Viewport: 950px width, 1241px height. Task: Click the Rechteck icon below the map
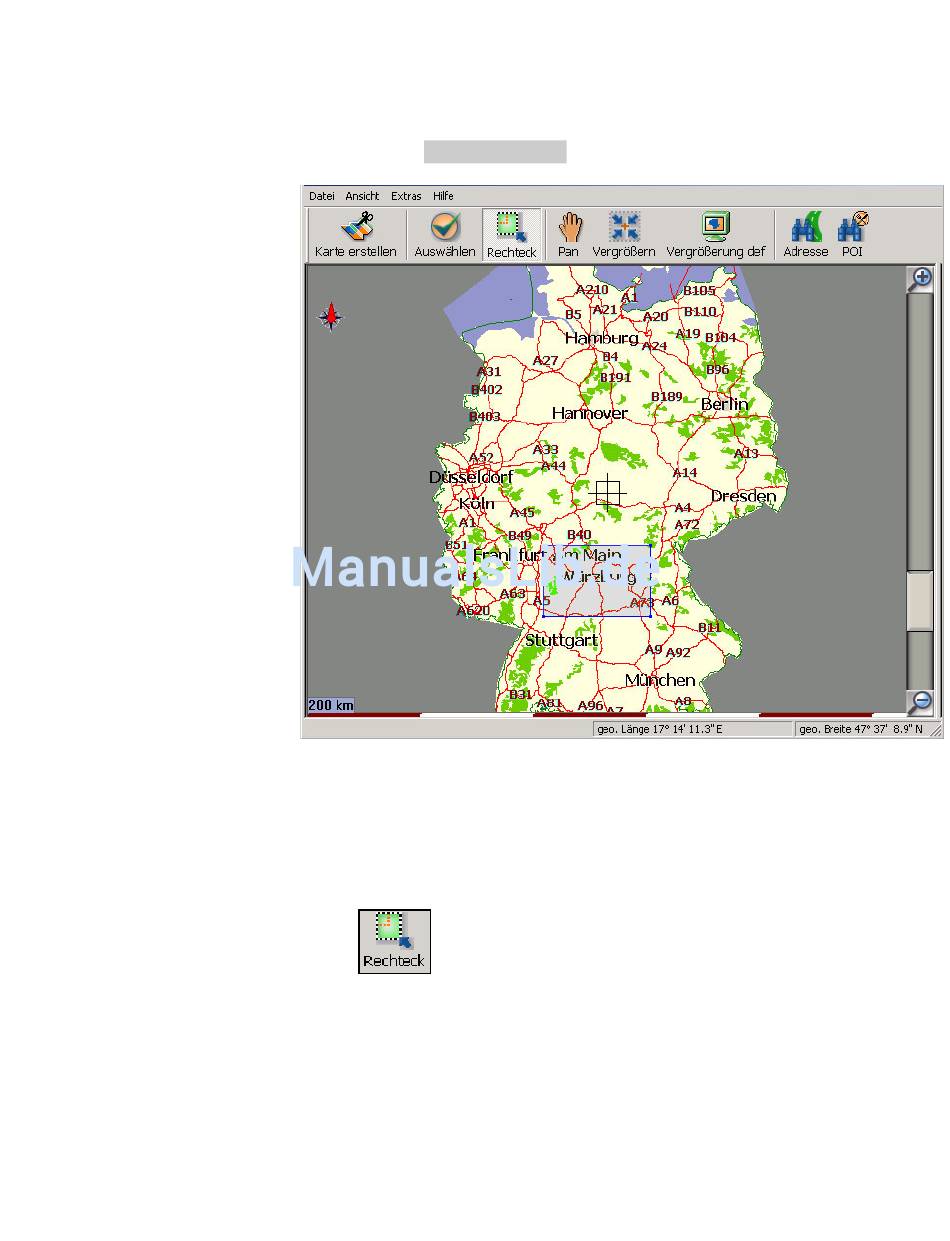click(395, 941)
